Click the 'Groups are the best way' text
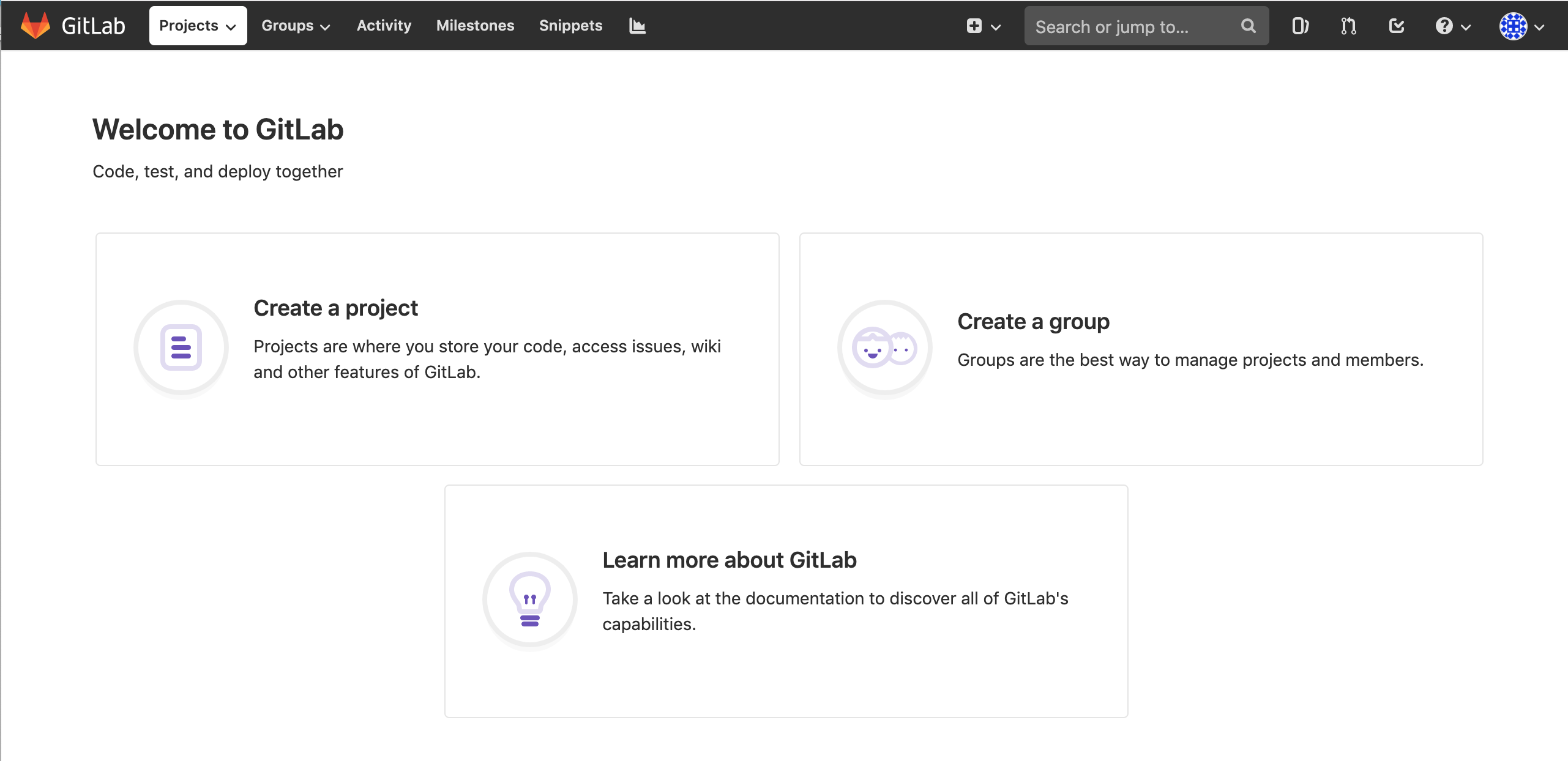This screenshot has width=1568, height=761. [1190, 360]
